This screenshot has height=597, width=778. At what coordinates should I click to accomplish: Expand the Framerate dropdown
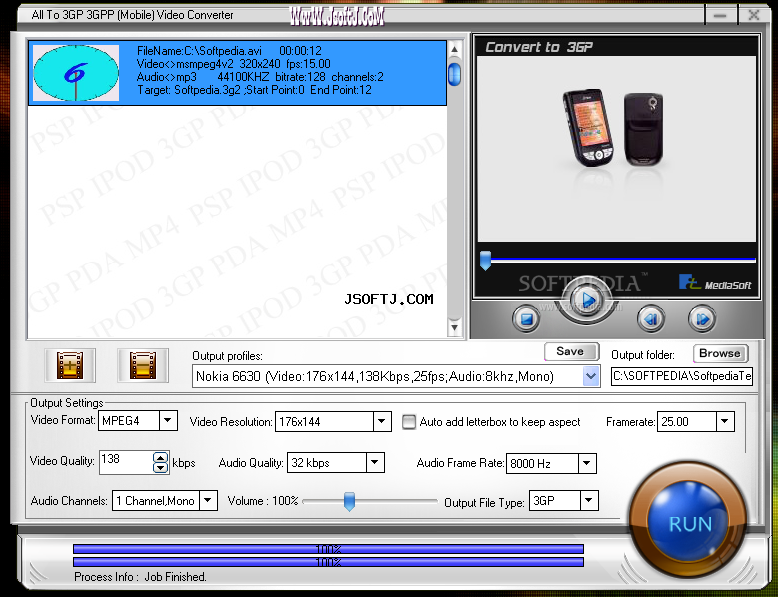coord(725,422)
